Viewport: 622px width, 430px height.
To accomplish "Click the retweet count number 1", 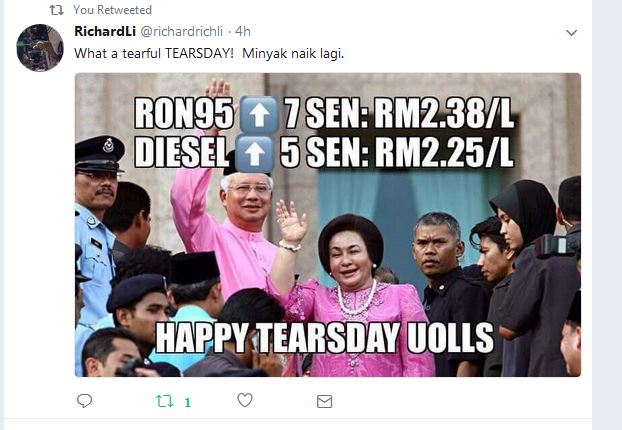I will click(188, 403).
